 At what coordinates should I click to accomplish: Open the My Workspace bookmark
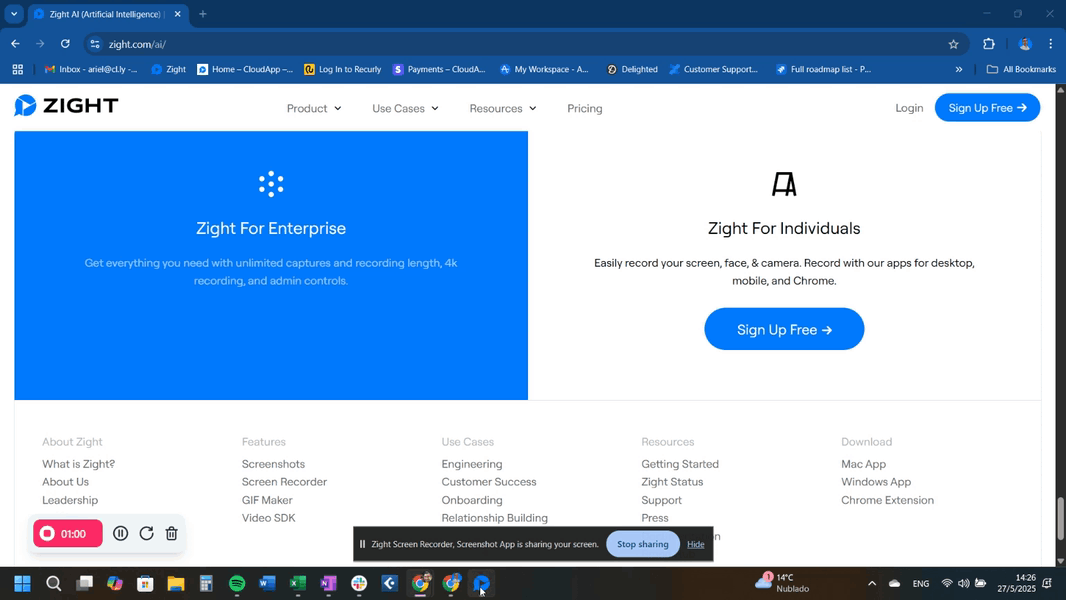point(544,69)
